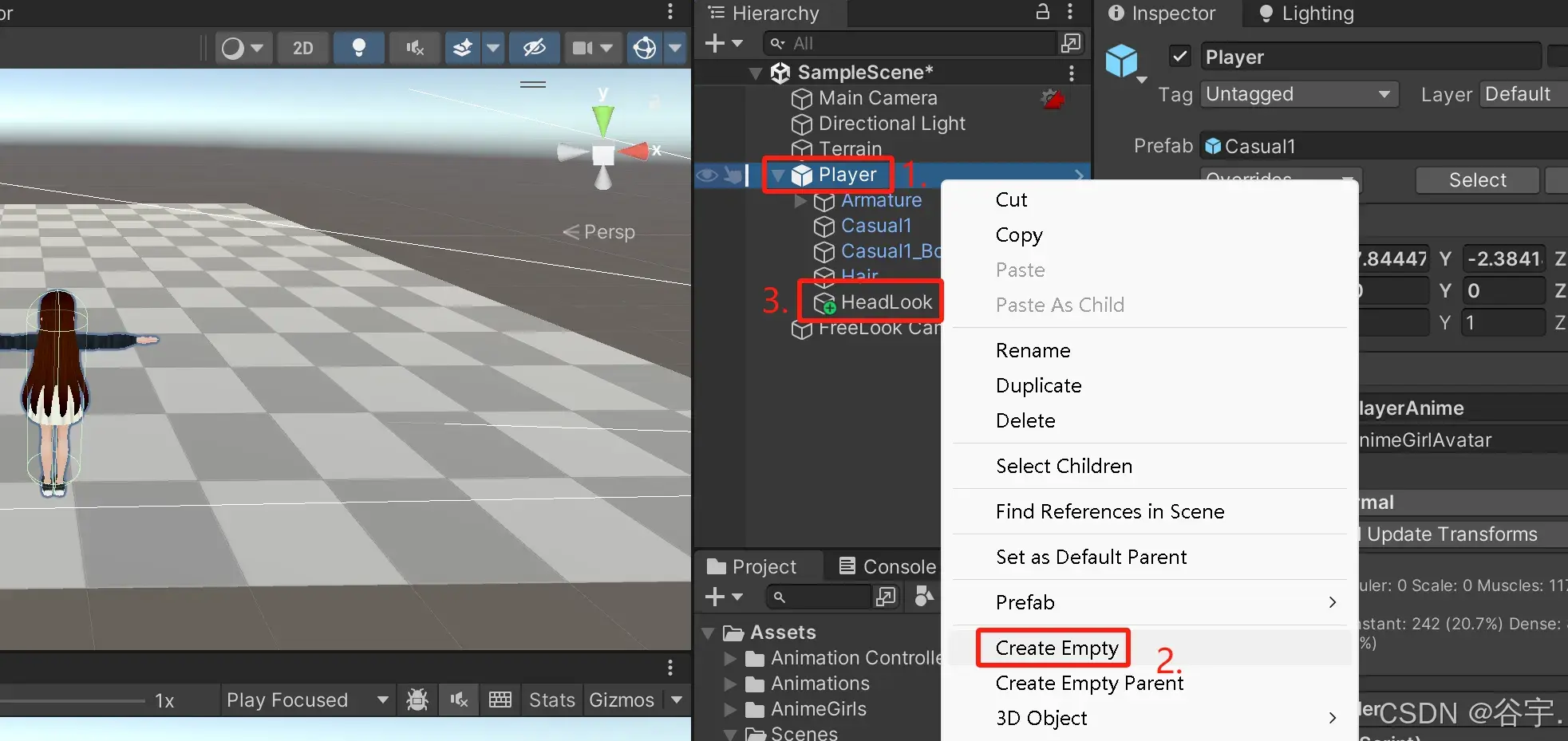Open the Tag Untagged dropdown
Screen dimensions: 1568x741
(x=1300, y=94)
